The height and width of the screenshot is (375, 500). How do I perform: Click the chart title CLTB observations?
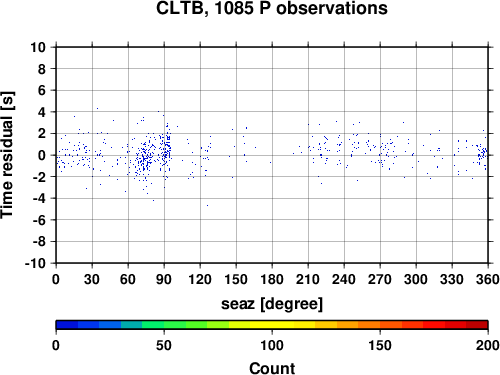point(272,8)
